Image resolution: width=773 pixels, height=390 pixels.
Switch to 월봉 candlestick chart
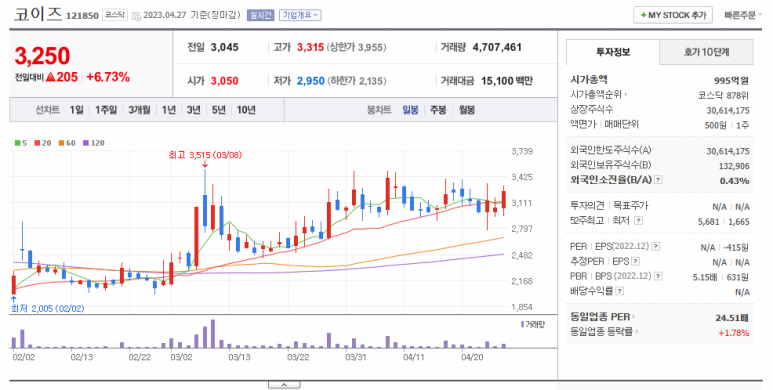pos(467,110)
